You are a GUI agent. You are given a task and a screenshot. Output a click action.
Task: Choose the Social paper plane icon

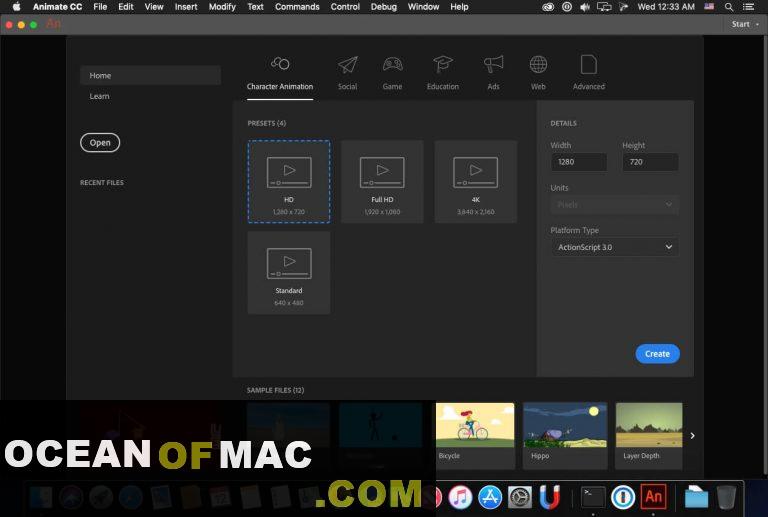pyautogui.click(x=347, y=64)
